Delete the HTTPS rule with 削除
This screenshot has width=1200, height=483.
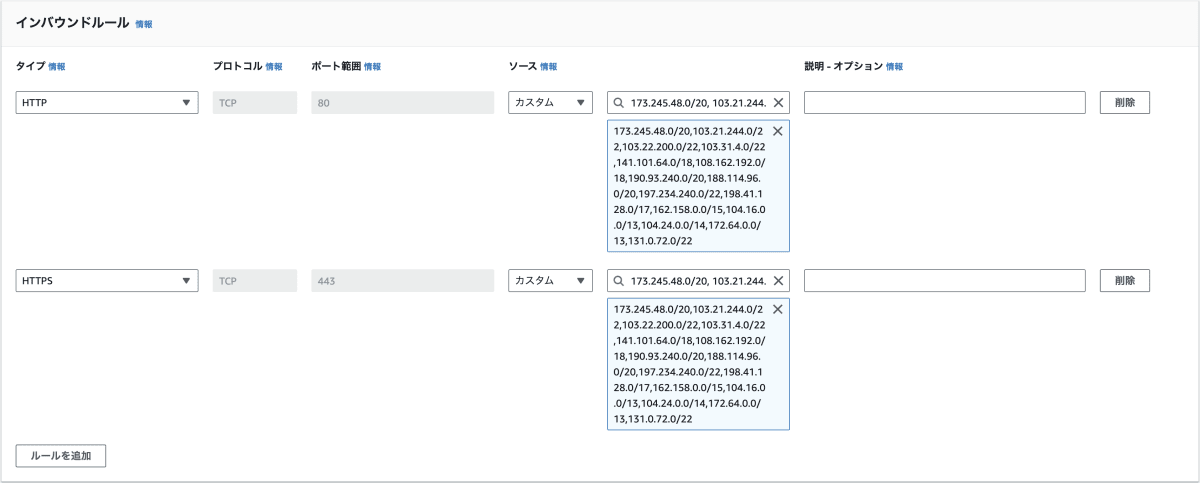tap(1125, 281)
